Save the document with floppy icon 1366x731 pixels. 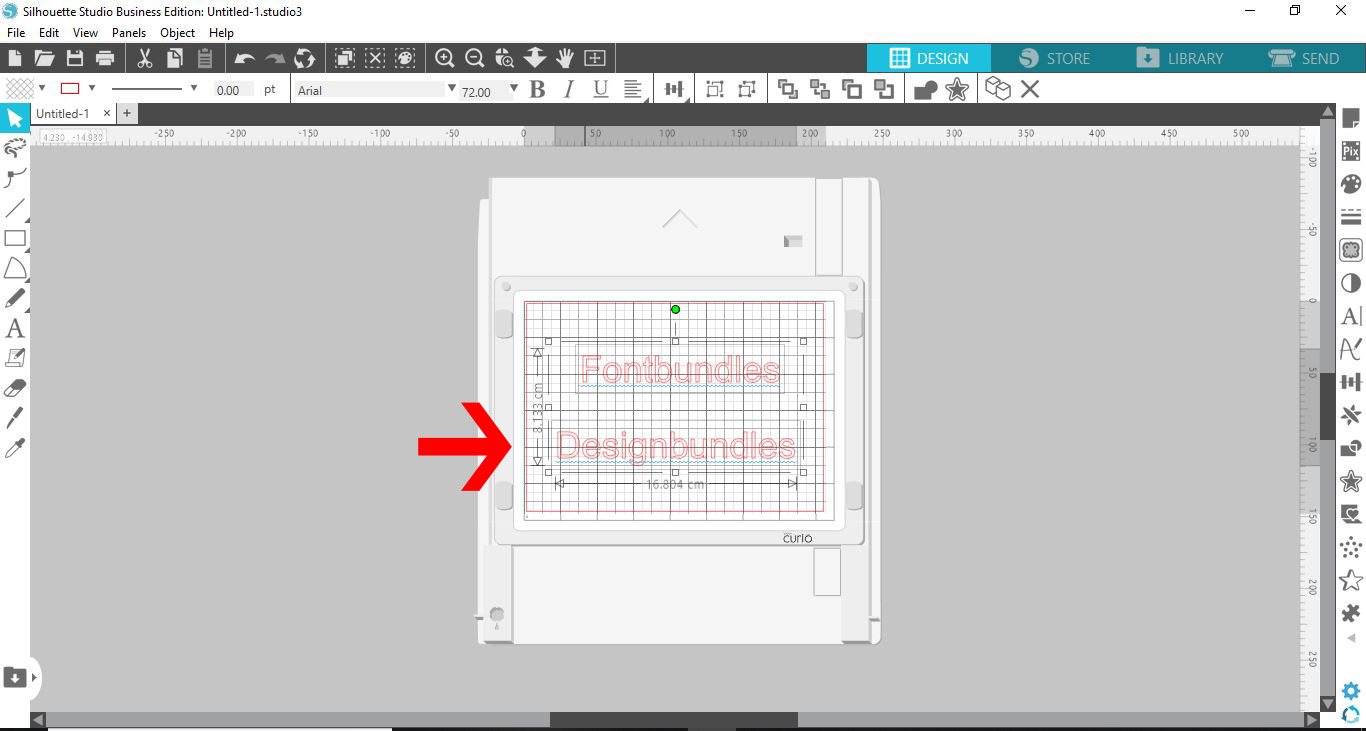click(x=74, y=58)
